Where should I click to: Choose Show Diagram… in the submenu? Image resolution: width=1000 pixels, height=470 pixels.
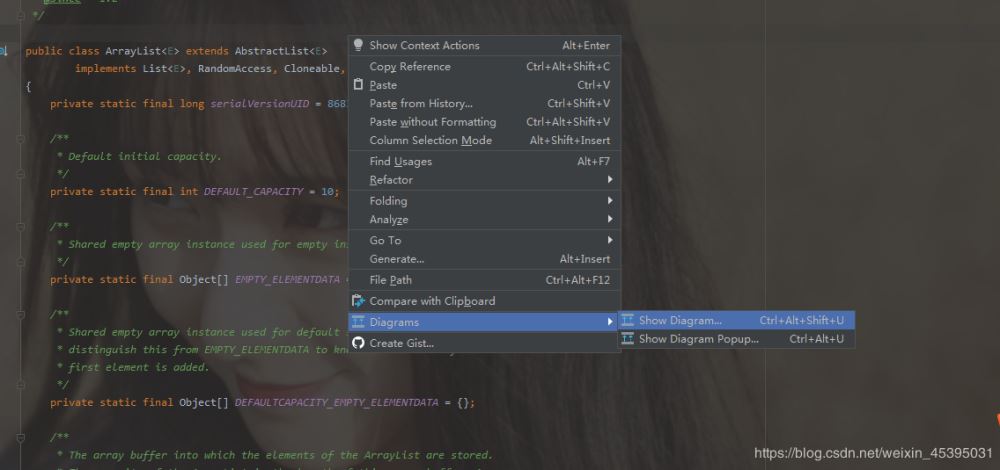[x=736, y=320]
